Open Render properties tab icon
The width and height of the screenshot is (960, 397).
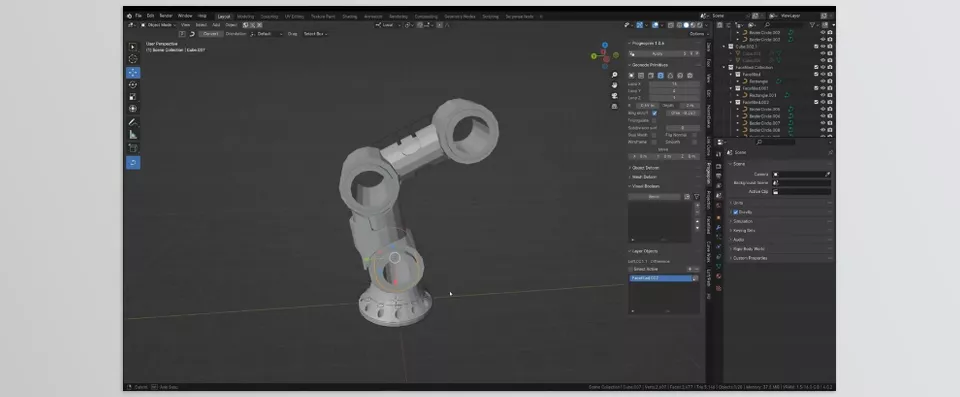[719, 166]
